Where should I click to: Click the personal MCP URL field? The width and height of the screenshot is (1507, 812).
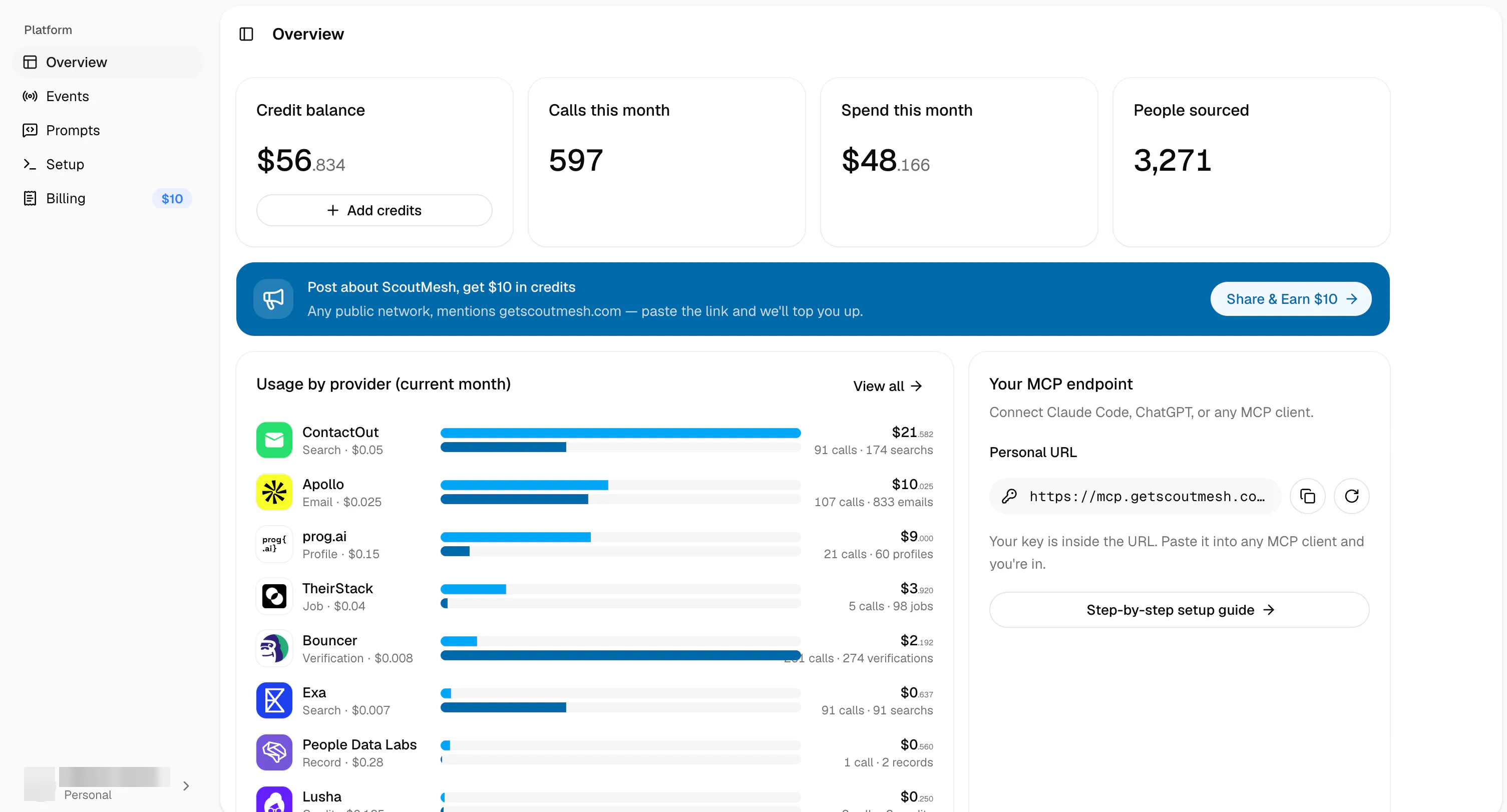pyautogui.click(x=1135, y=496)
